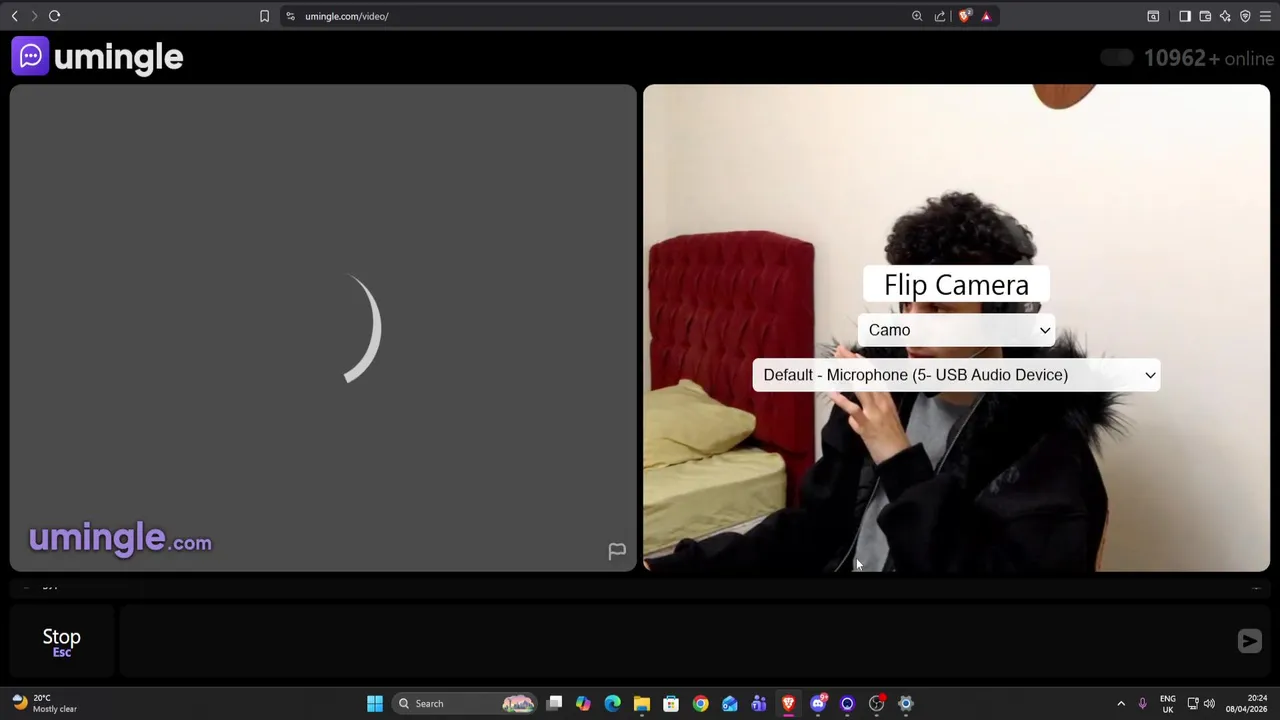Click the browser forward arrow
Viewport: 1280px width, 720px height.
[34, 16]
